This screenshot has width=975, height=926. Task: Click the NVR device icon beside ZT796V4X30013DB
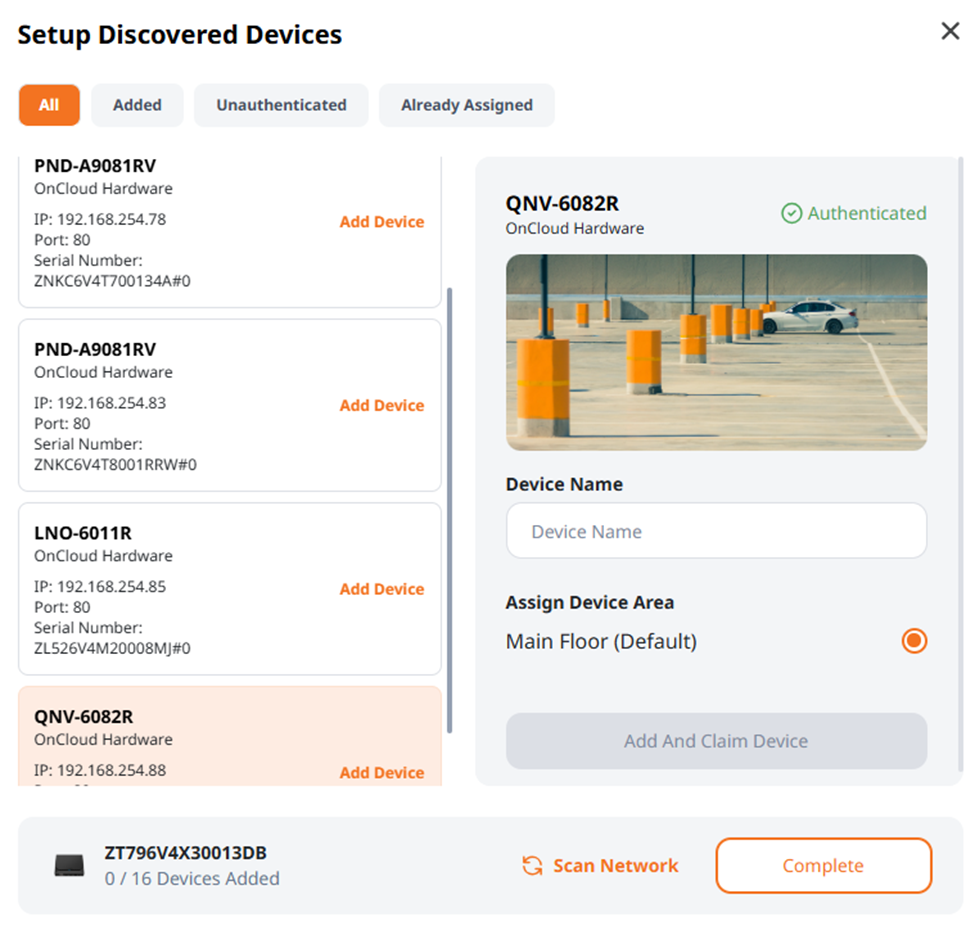click(69, 865)
